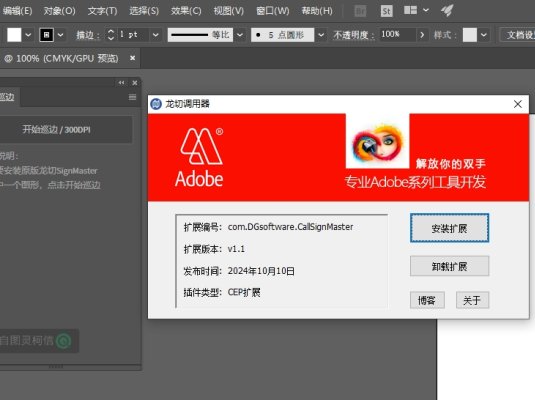
Task: Expand the stroke color dropdown arrow
Action: (60, 35)
